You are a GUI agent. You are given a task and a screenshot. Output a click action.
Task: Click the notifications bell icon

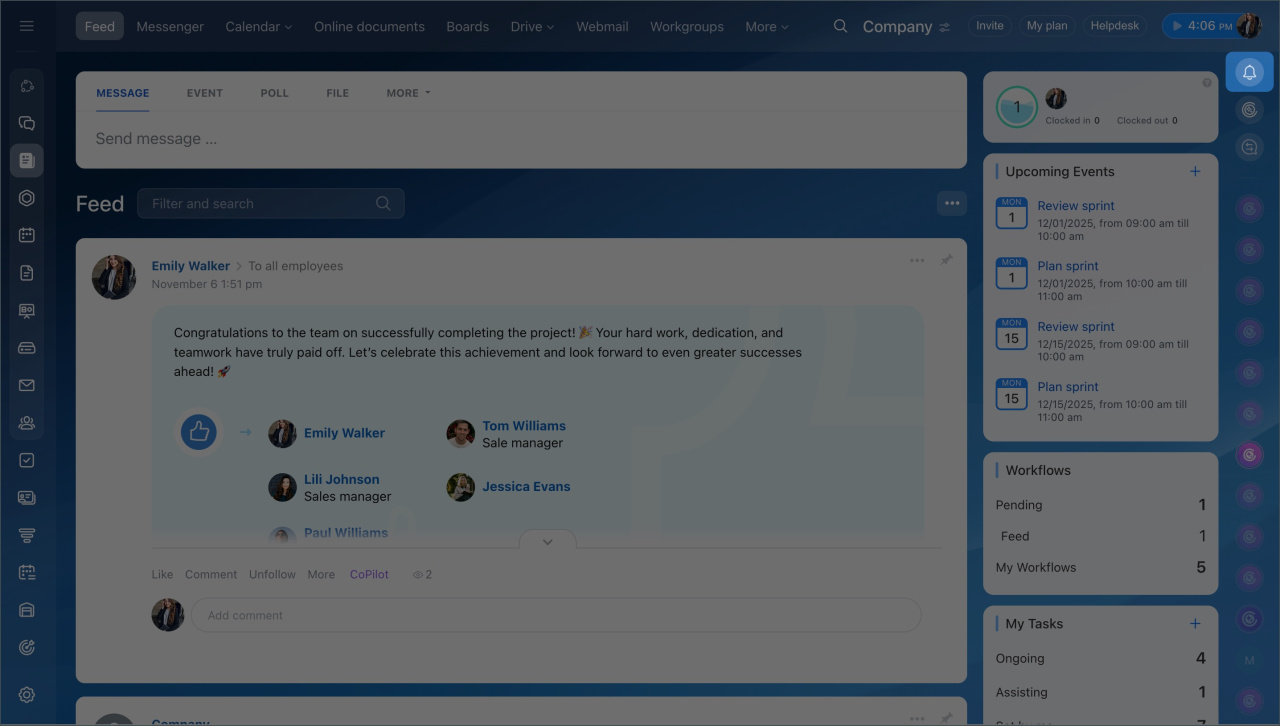pyautogui.click(x=1249, y=72)
